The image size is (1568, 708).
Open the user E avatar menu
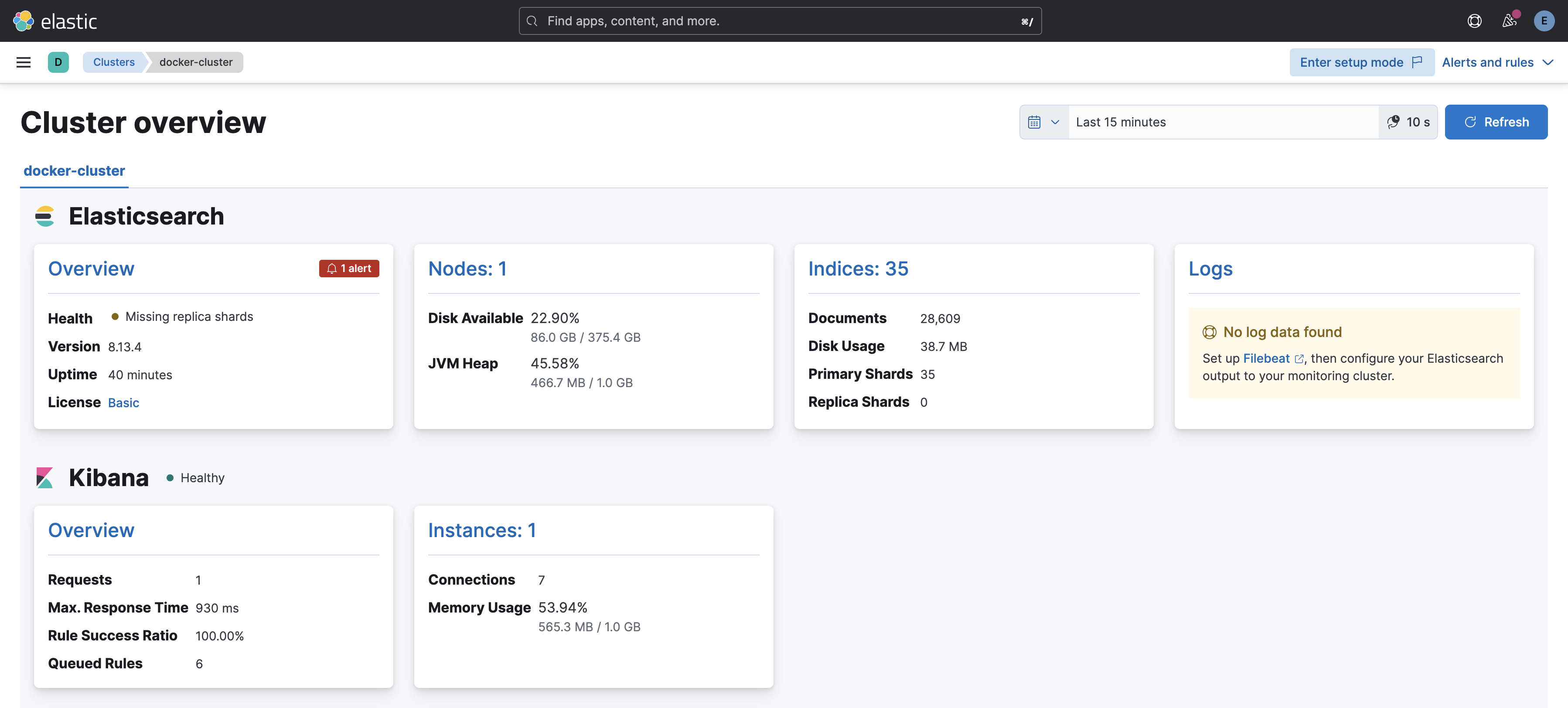[1544, 20]
